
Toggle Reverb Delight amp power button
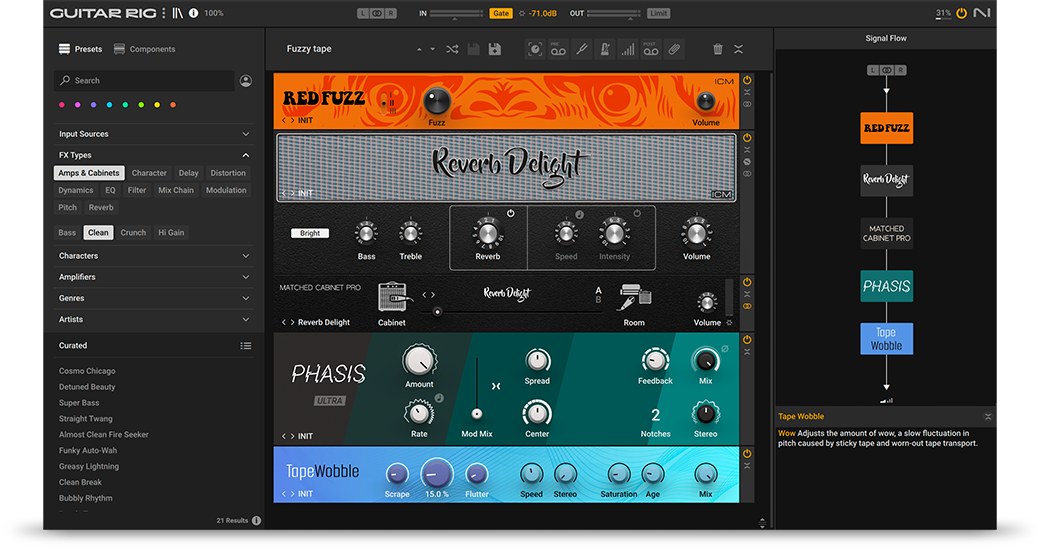pos(747,138)
